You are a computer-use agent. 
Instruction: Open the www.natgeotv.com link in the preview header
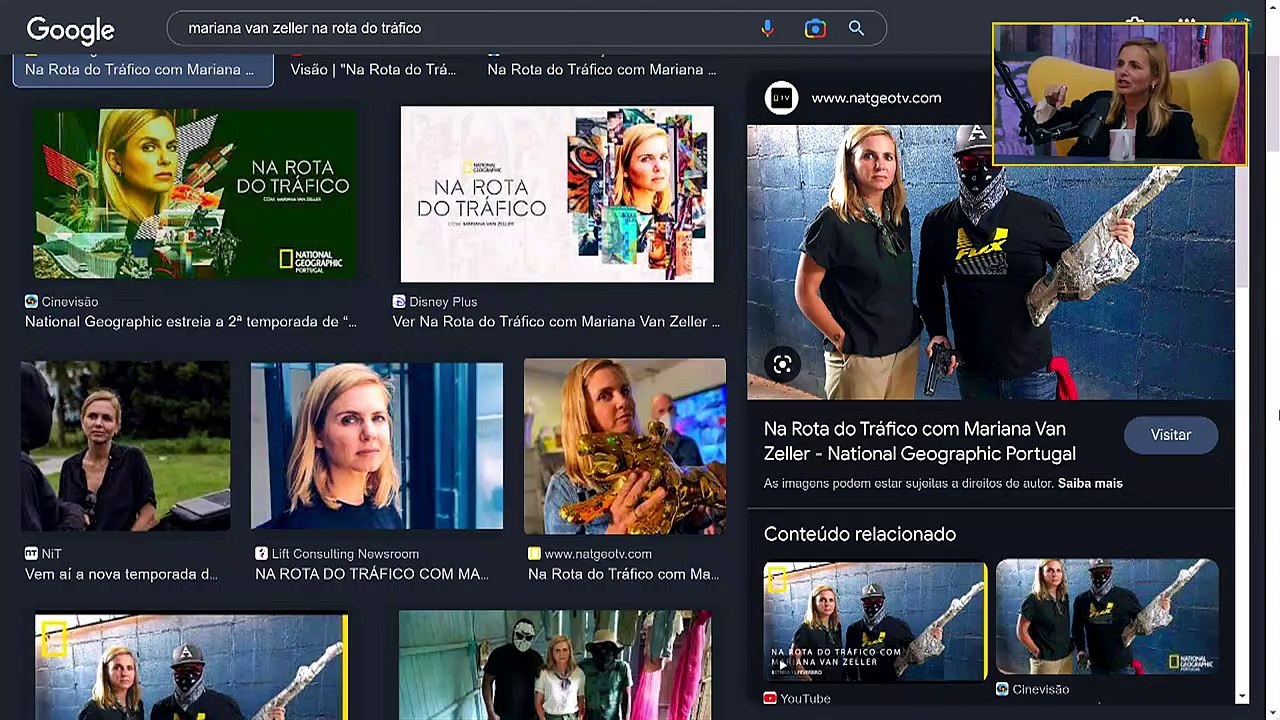point(876,98)
